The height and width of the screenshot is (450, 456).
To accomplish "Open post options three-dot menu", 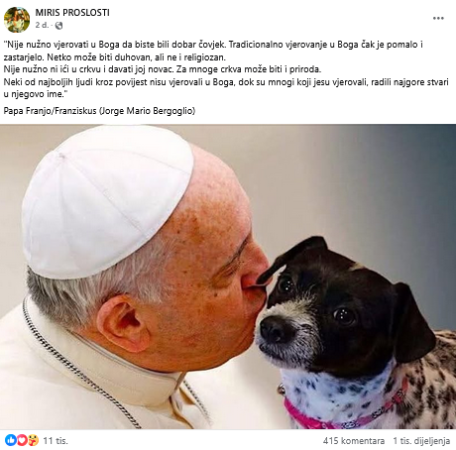I will (x=438, y=18).
